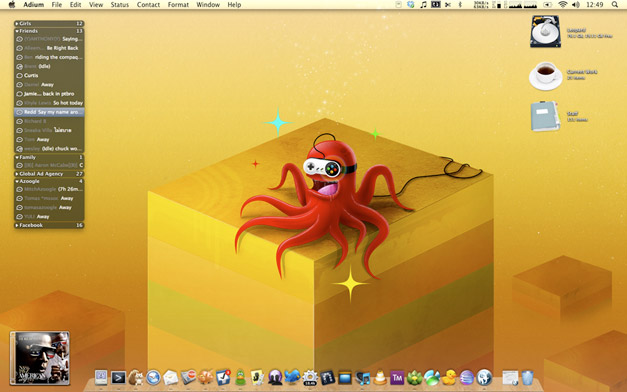Open the Window menu
627x392 pixels.
[208, 4]
